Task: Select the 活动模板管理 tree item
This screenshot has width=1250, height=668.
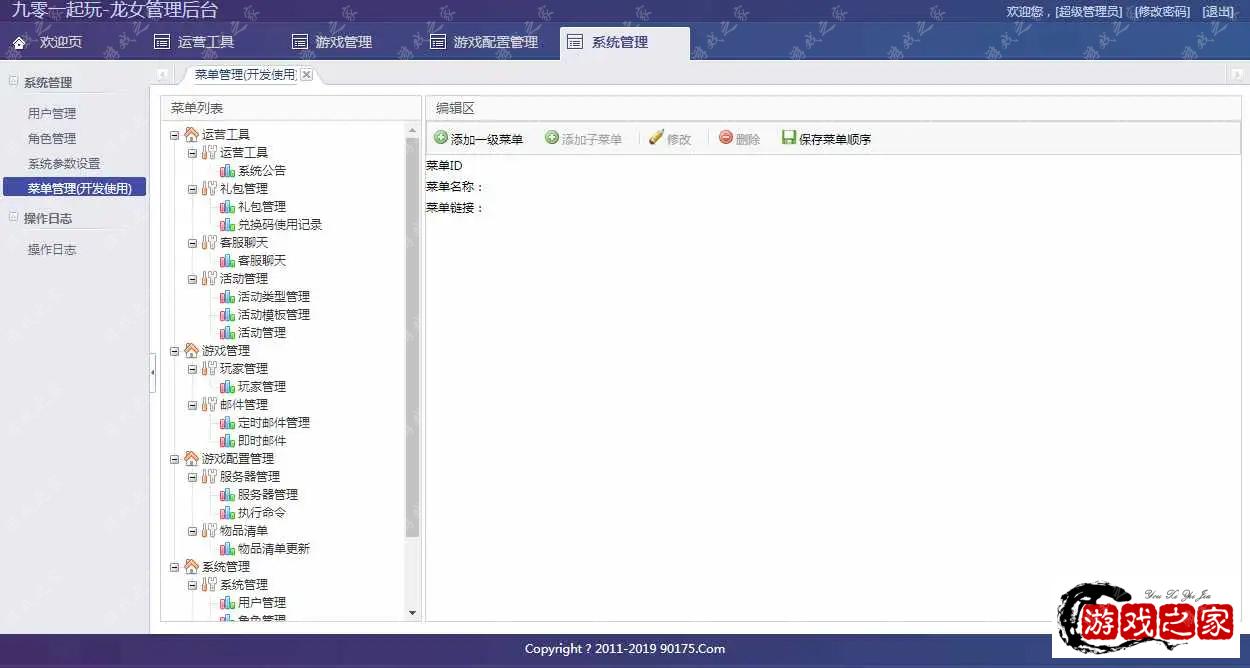Action: pos(273,315)
